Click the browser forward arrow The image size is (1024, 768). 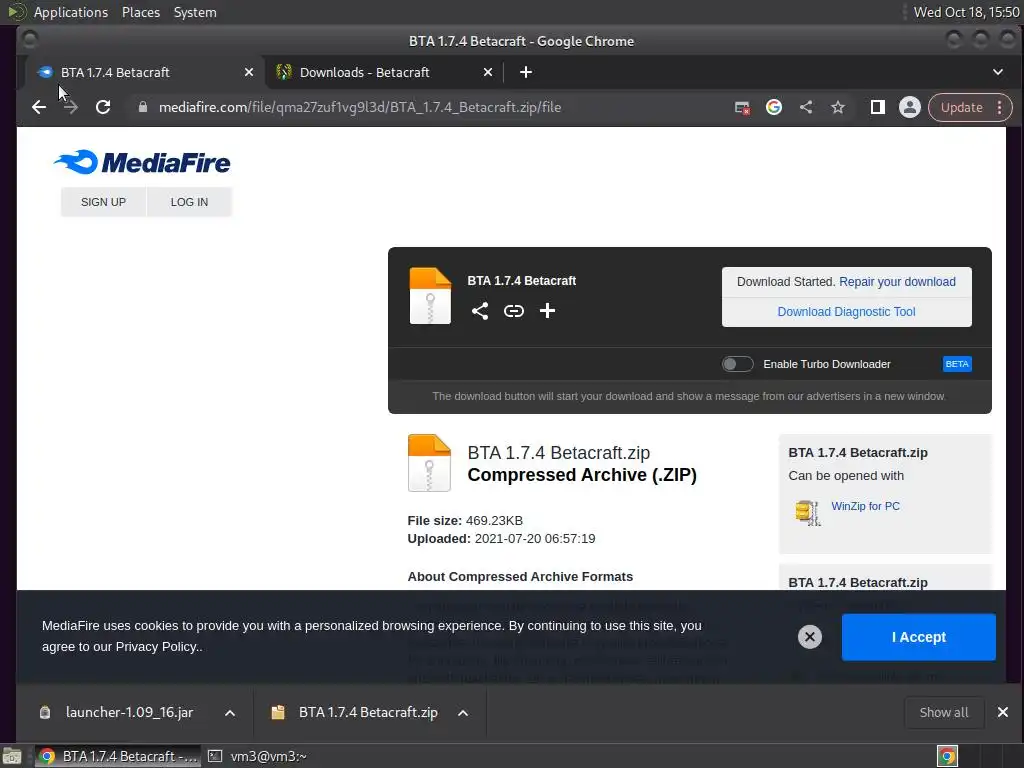click(71, 107)
